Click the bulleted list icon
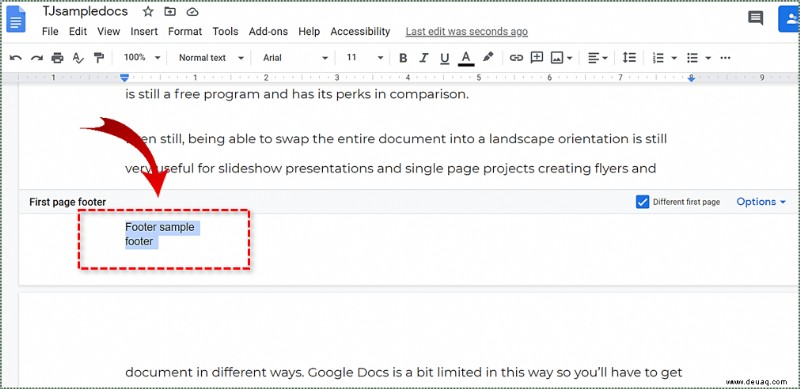The width and height of the screenshot is (800, 389). click(692, 58)
